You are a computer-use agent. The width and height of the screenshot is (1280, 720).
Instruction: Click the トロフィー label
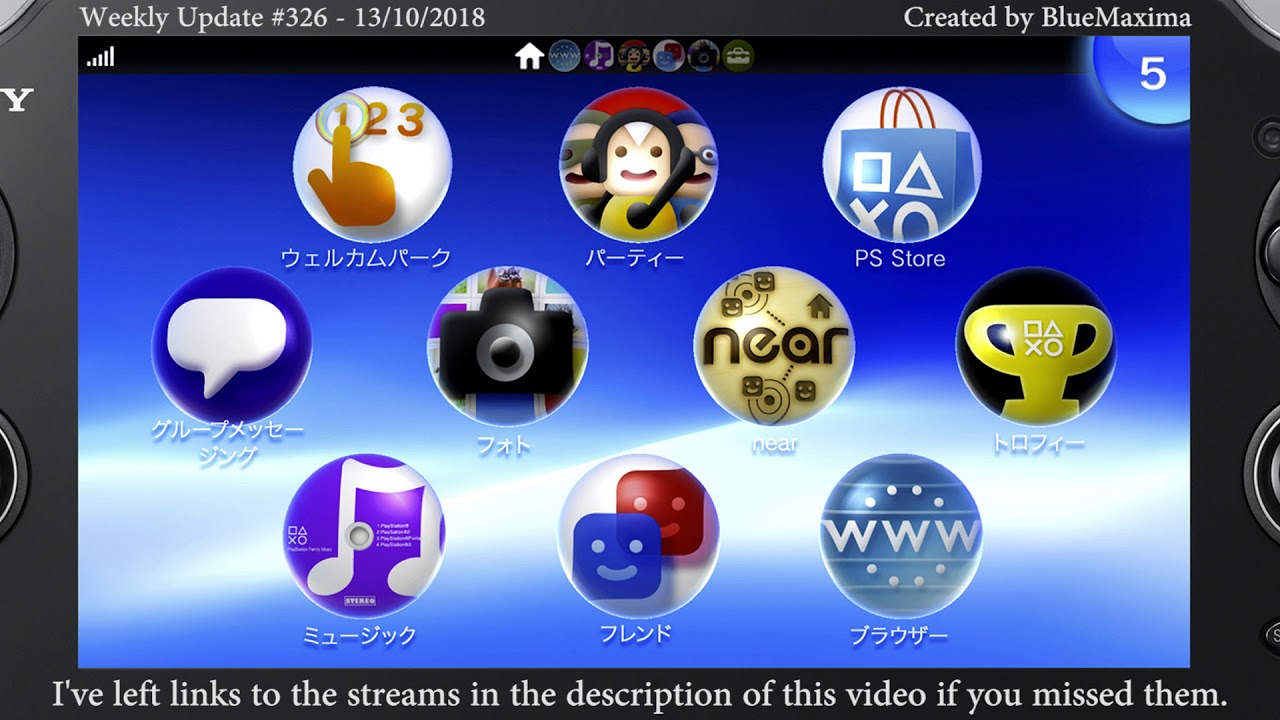[x=1037, y=444]
